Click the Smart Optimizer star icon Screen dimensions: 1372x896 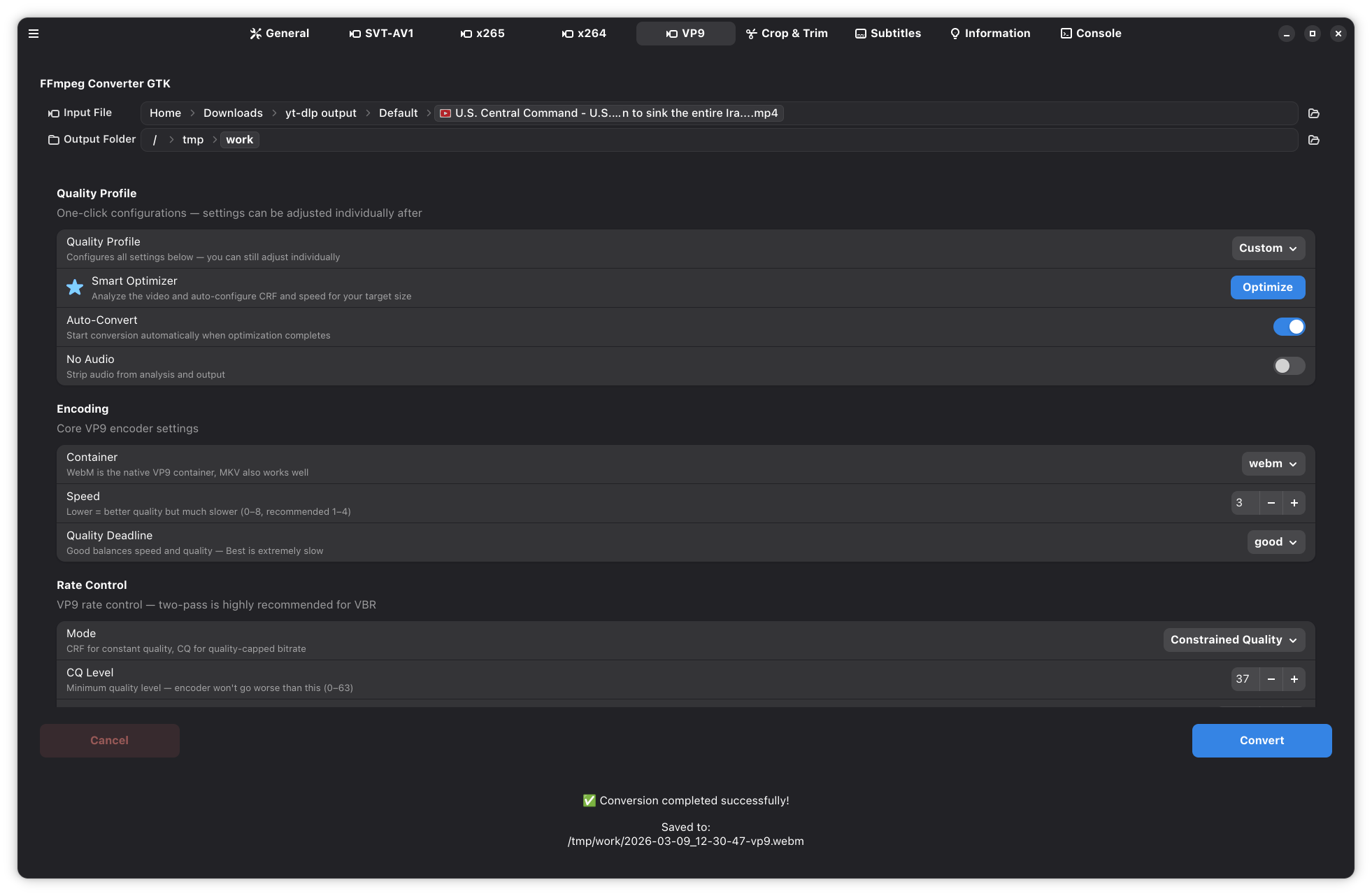(75, 287)
